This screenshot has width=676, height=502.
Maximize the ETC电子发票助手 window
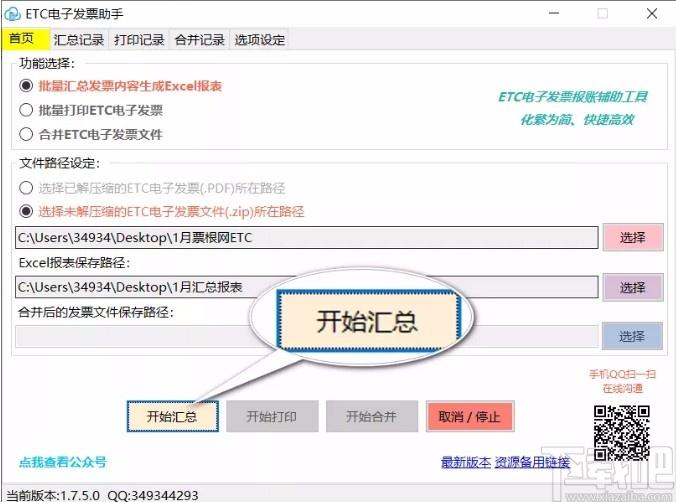pyautogui.click(x=603, y=13)
